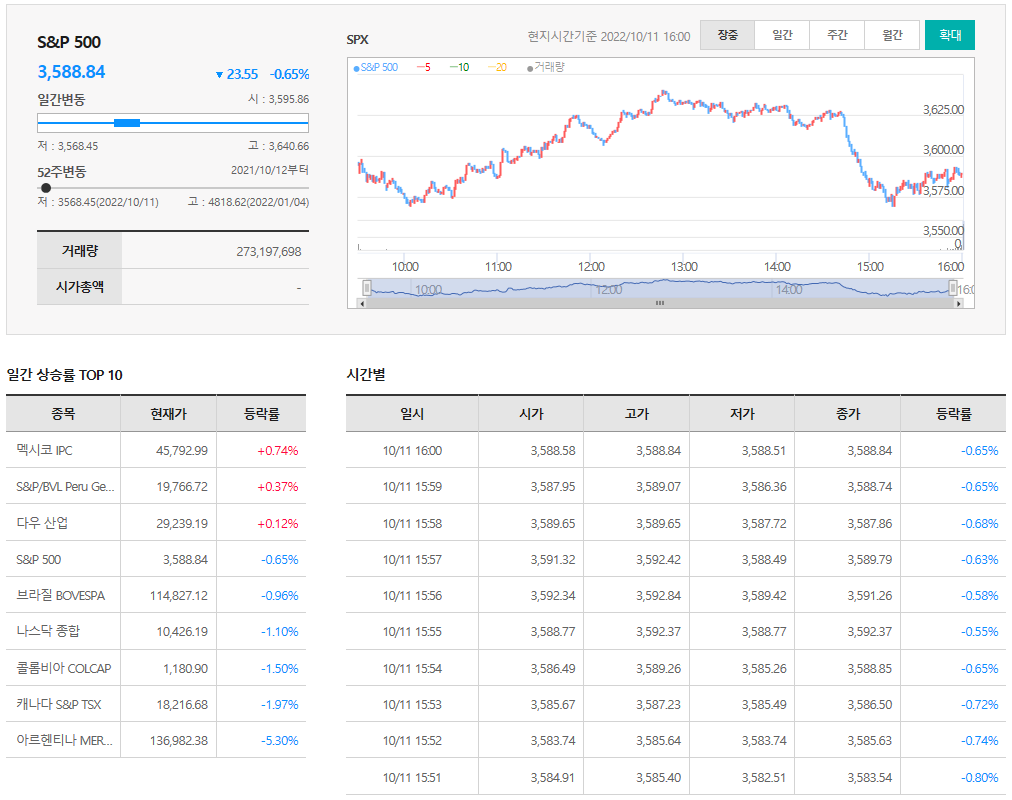
Task: Switch to the 월간 monthly chart tab
Action: tap(892, 35)
